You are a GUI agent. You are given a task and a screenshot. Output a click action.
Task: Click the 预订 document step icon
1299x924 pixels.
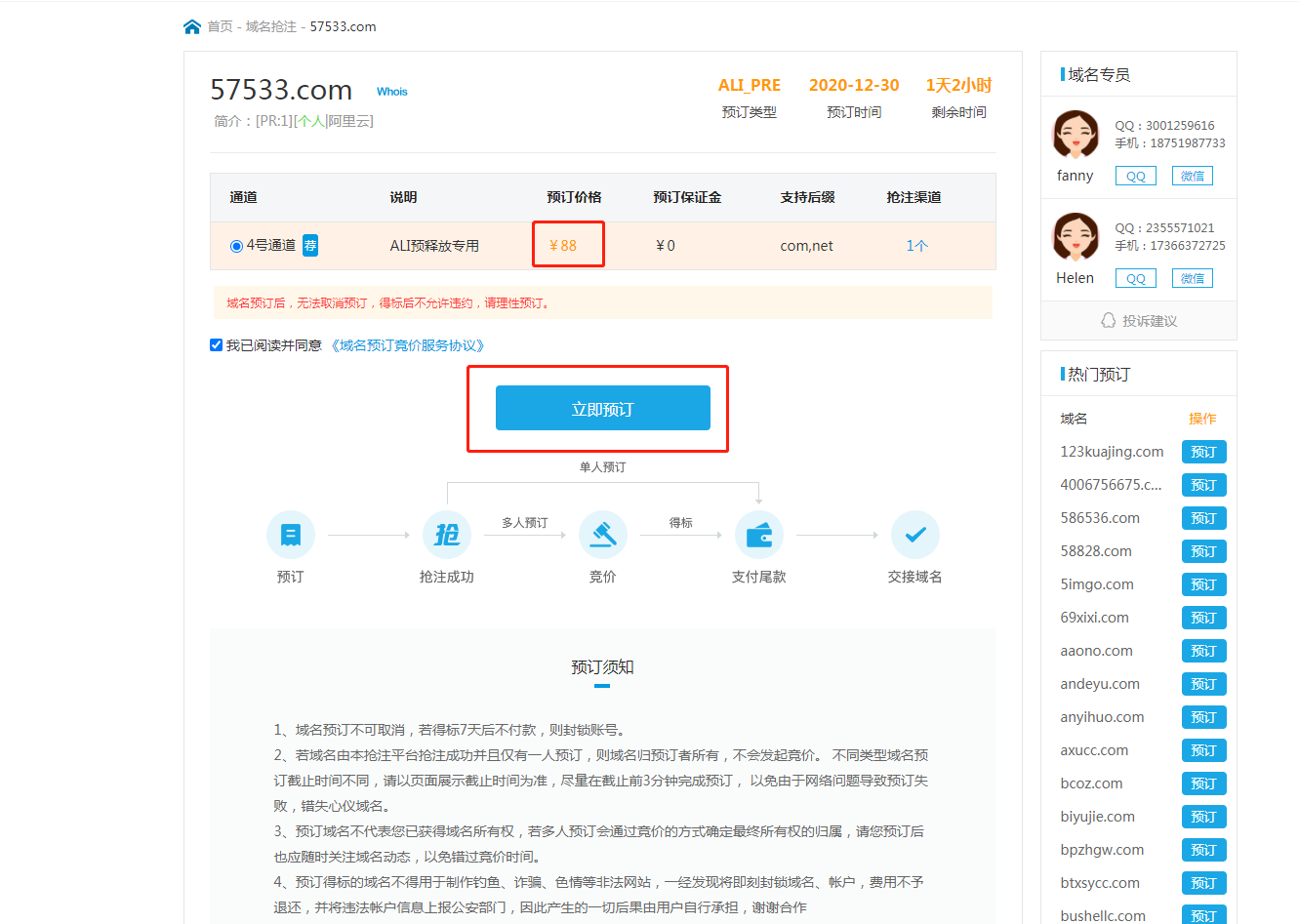(291, 535)
